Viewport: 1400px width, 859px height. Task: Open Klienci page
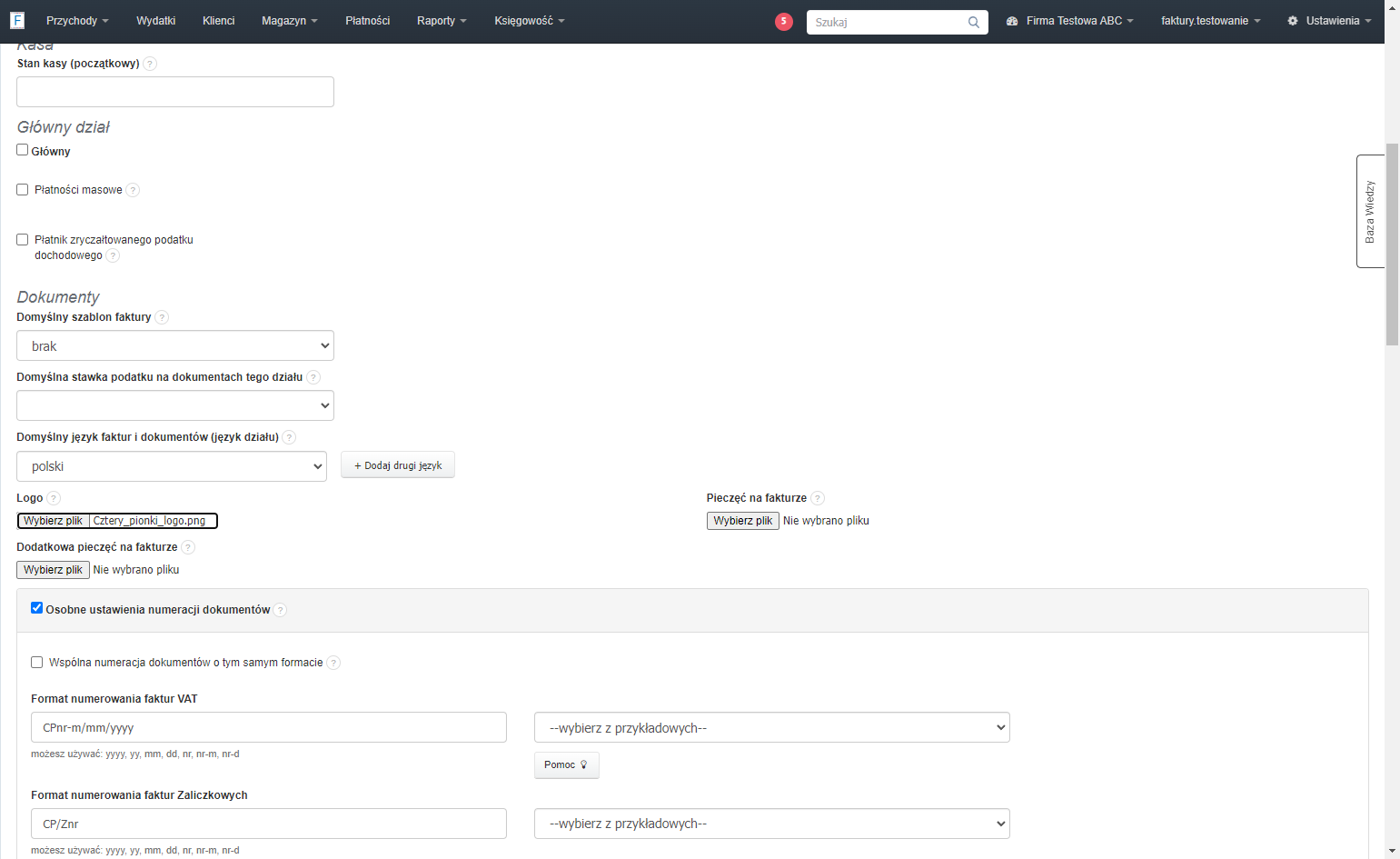(x=219, y=21)
